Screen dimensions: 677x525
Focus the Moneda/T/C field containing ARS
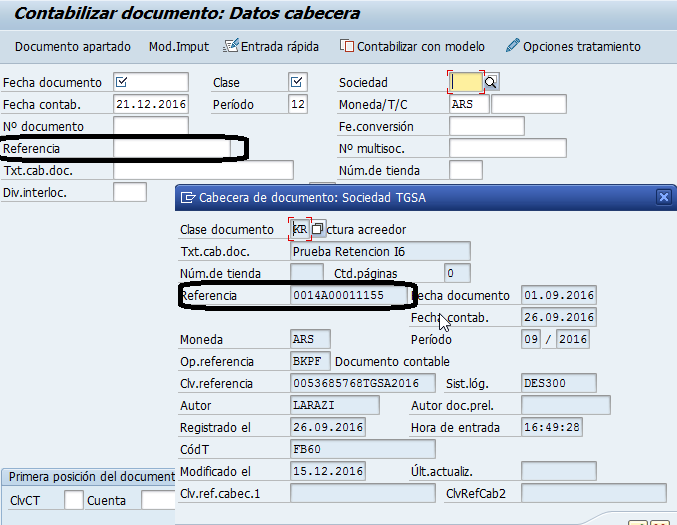click(x=468, y=104)
